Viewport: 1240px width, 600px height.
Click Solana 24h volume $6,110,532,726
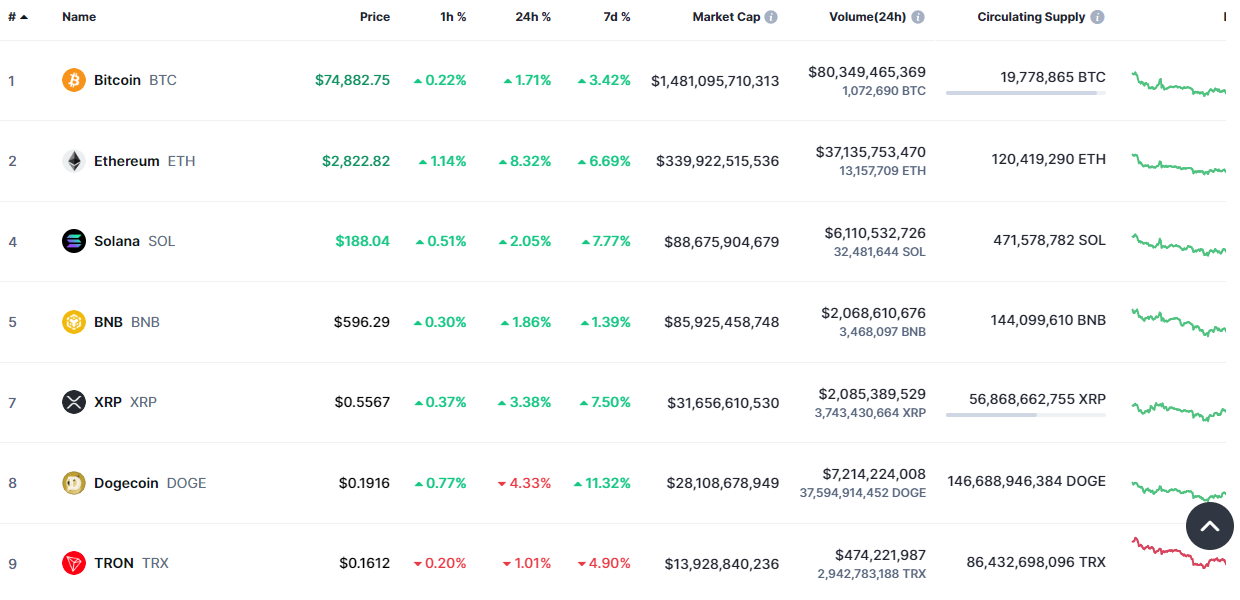pos(875,233)
